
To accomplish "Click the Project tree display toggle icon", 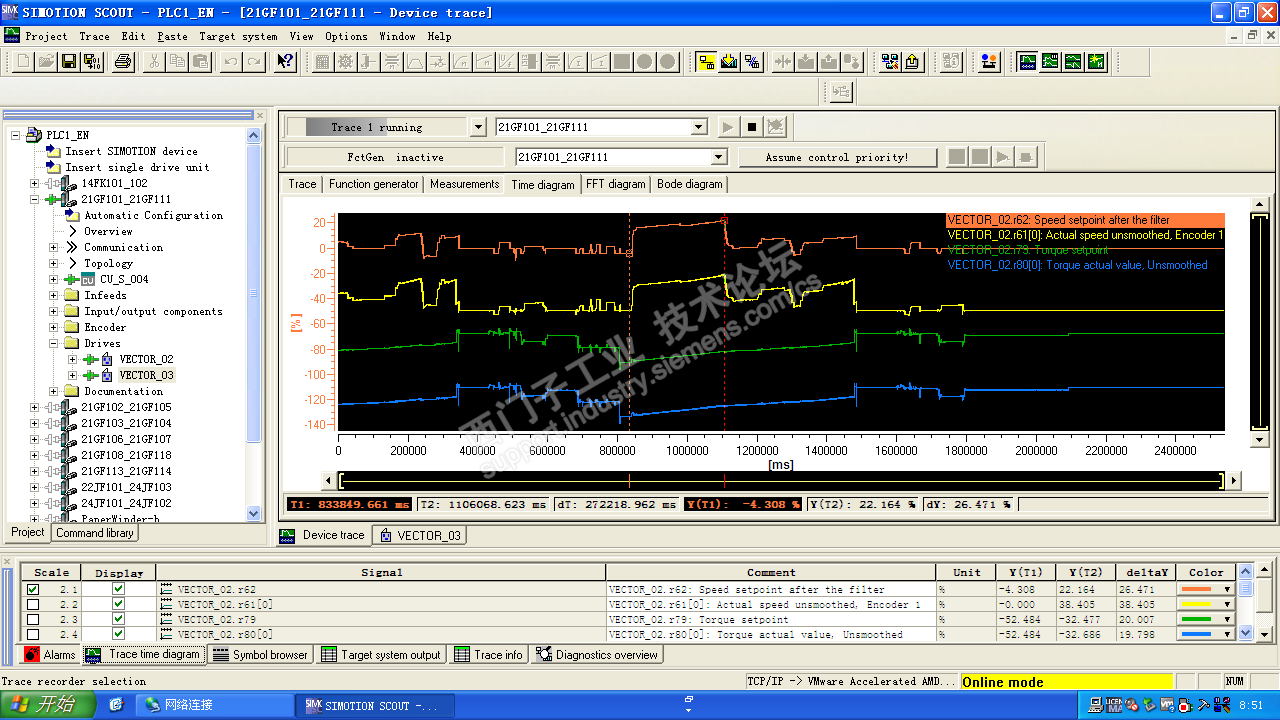I will 841,92.
